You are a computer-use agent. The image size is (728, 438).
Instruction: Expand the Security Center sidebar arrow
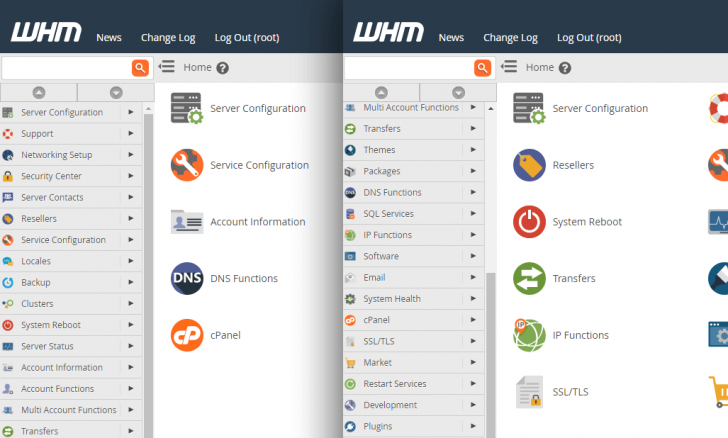coord(131,176)
